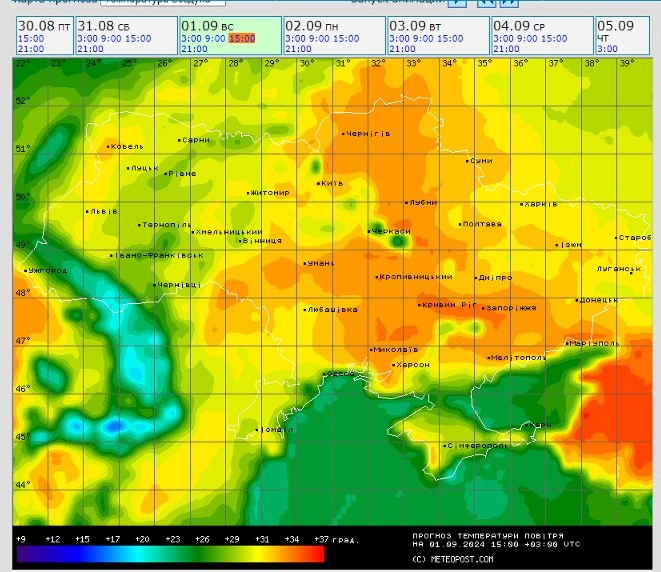Click the Львів city label on map

[103, 211]
